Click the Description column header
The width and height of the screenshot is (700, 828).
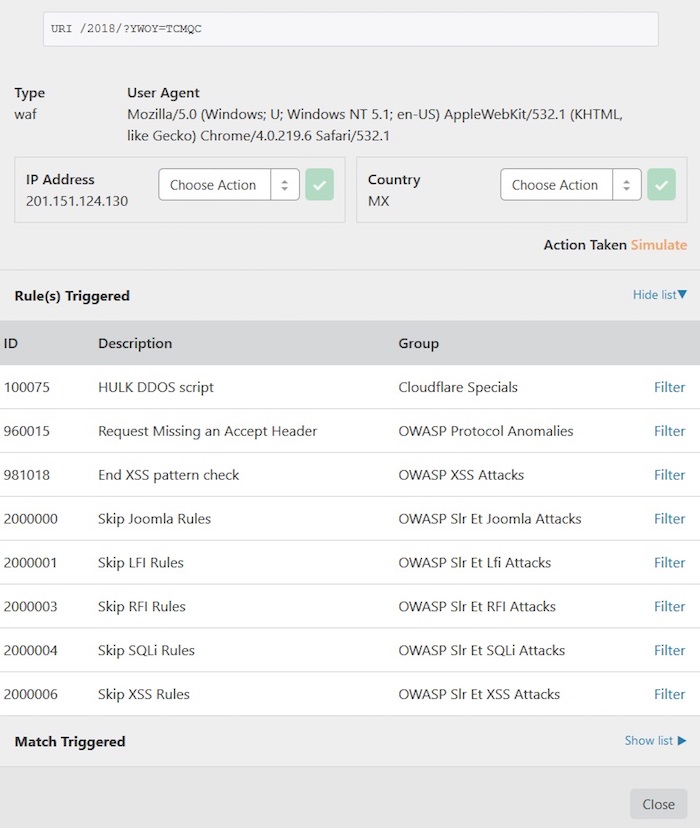[x=135, y=343]
